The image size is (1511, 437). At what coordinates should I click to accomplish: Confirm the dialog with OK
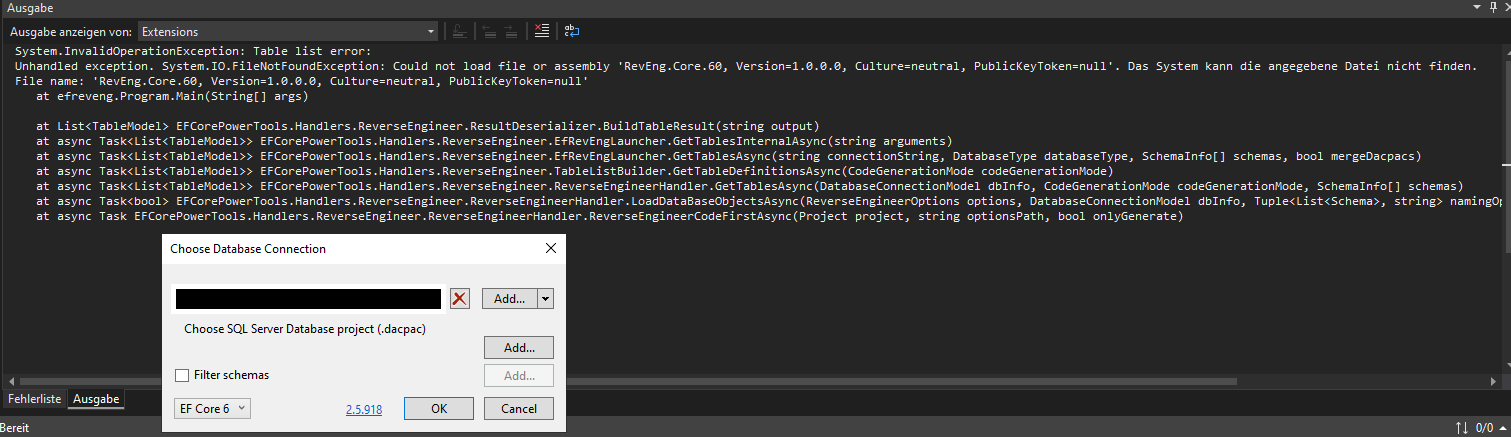(439, 408)
